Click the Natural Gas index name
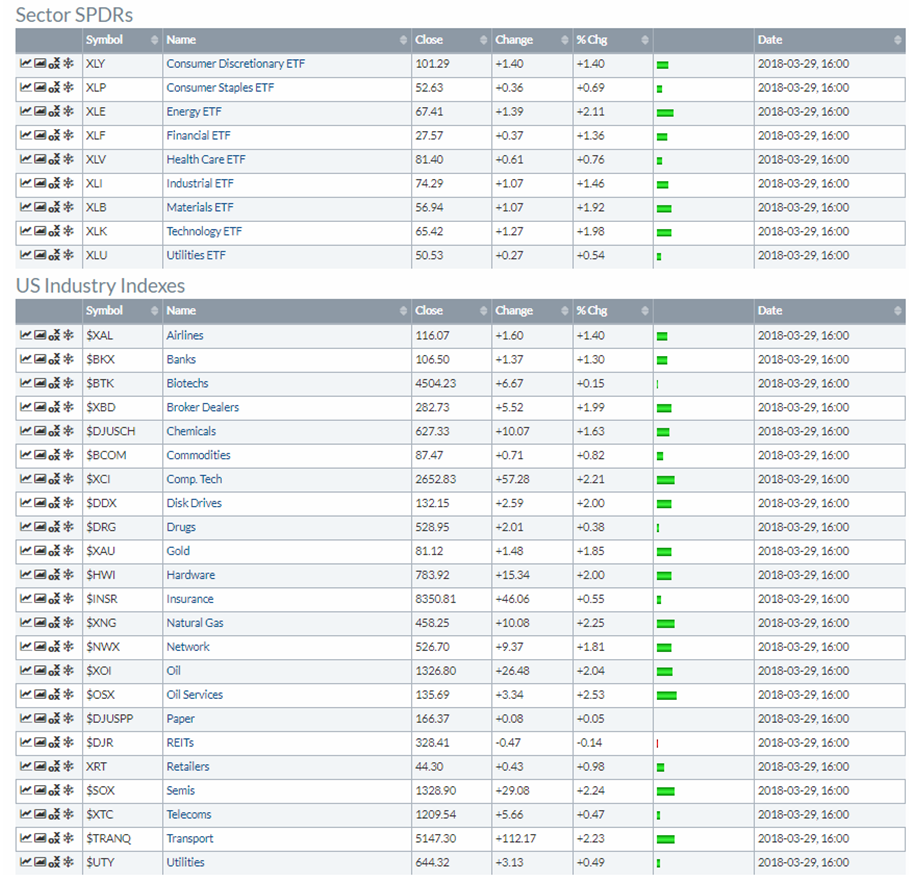909x875 pixels. [x=195, y=623]
